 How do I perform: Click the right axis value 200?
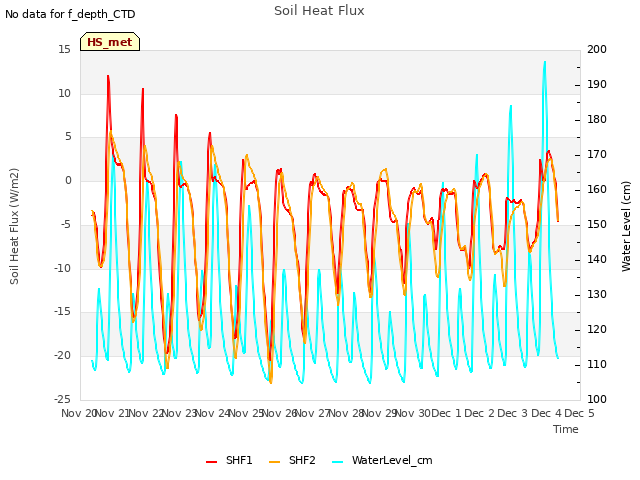point(597,49)
